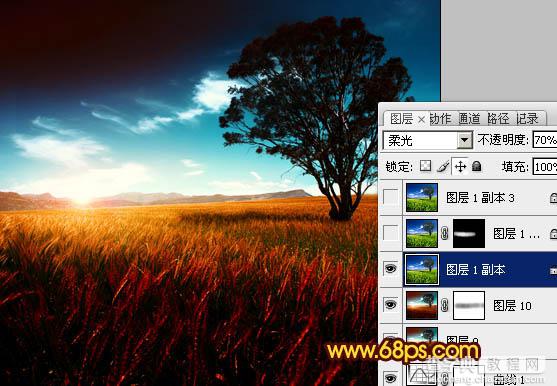Select the black layer mask of 图层 1 …

click(469, 233)
